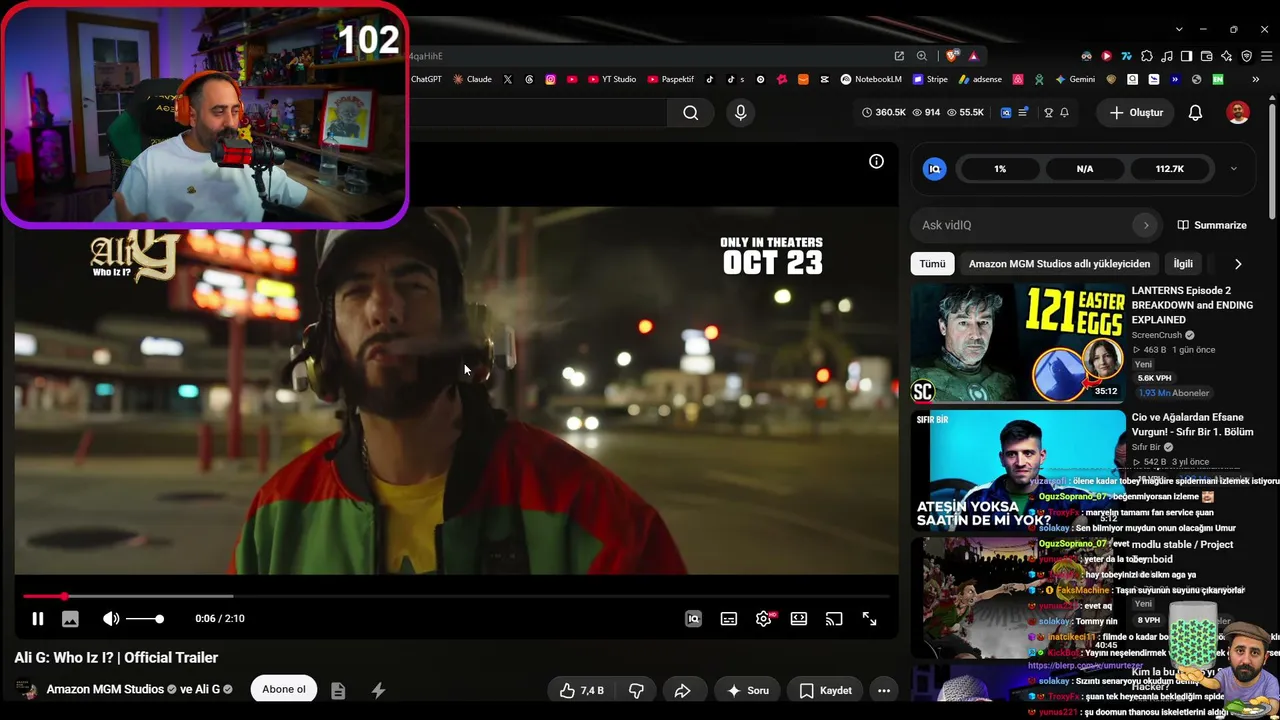Submit the Ask vidIQ question arrow

pos(1146,225)
